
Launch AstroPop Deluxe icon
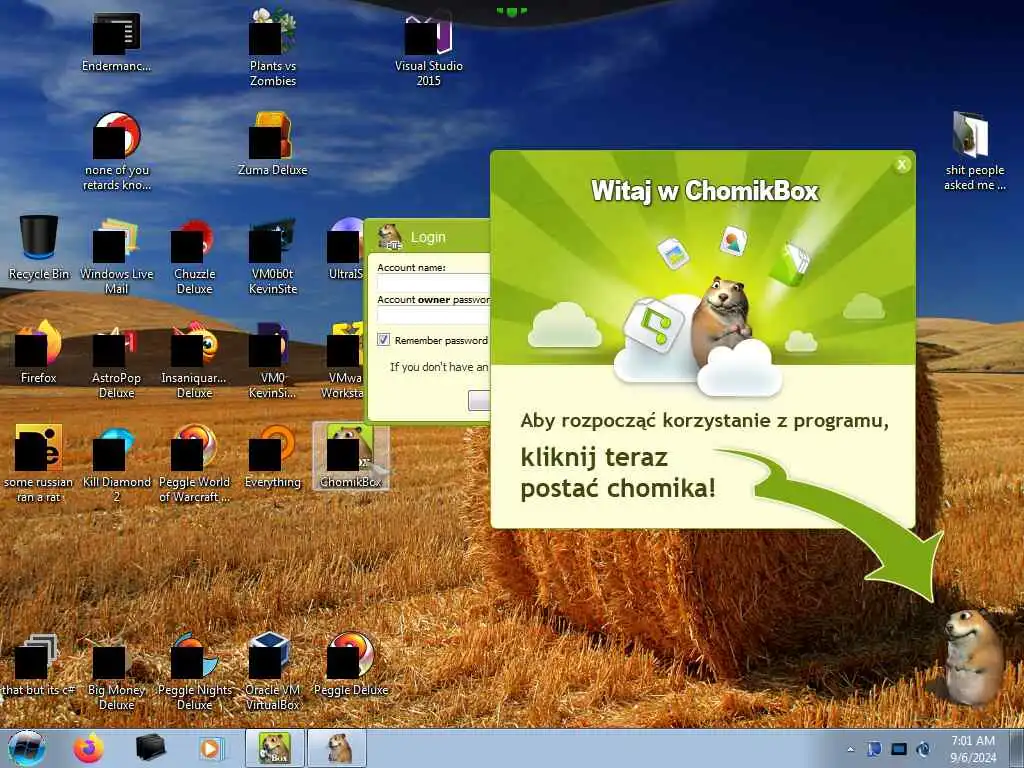tap(116, 359)
